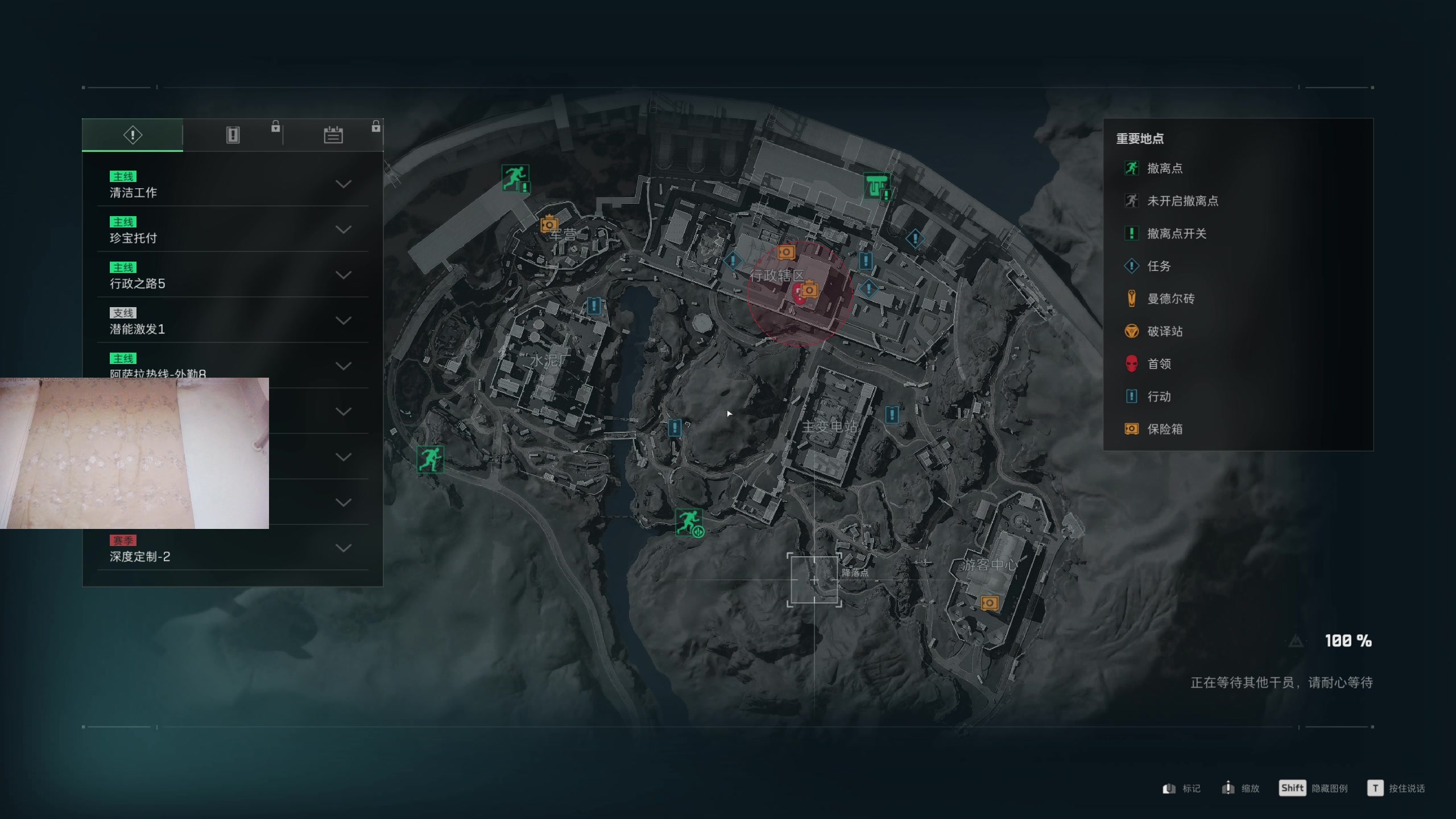Click the 标记 marker hint
1456x819 pixels.
pos(1181,788)
